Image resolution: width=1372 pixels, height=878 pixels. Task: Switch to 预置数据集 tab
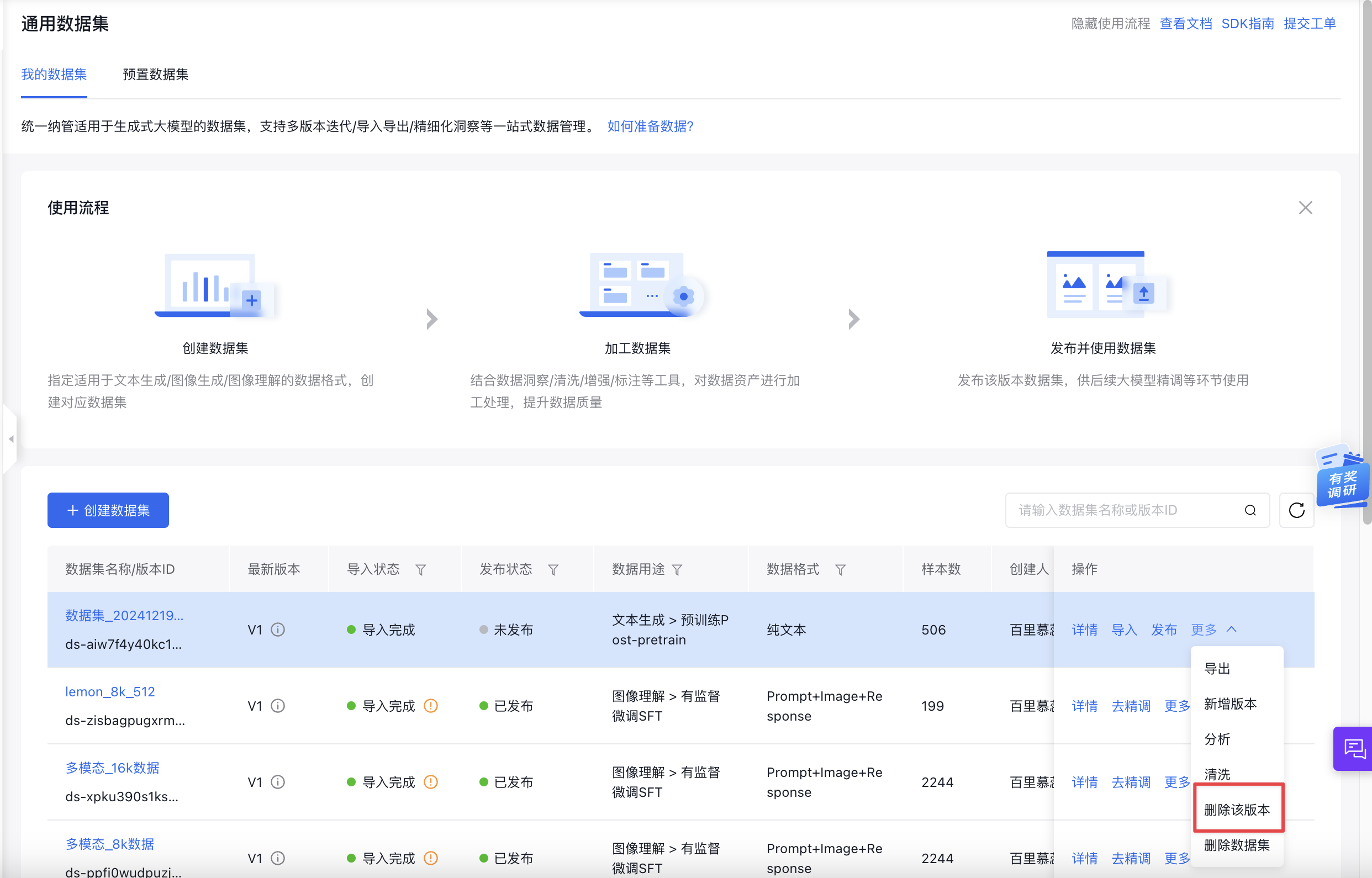(x=155, y=74)
